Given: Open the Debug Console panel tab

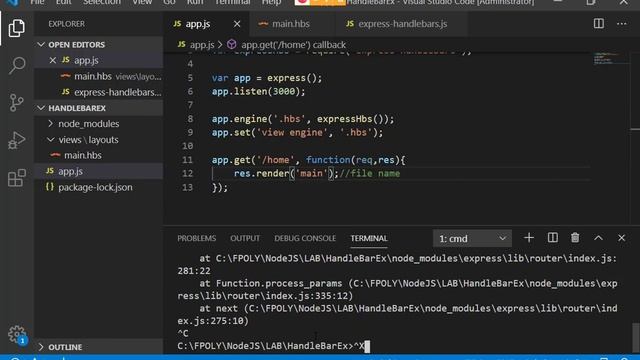Looking at the screenshot, I should (x=305, y=238).
